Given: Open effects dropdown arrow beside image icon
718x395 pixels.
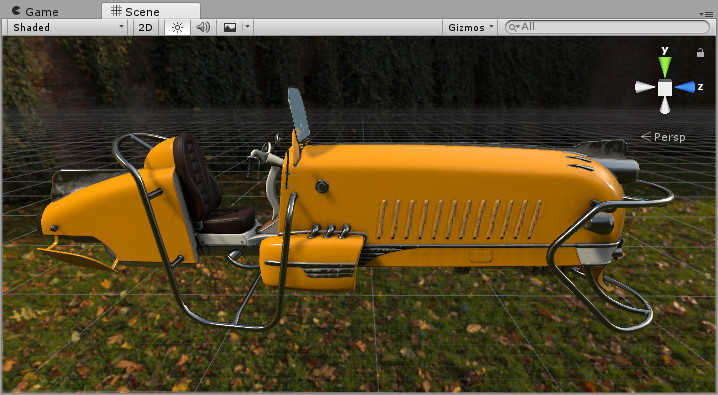Looking at the screenshot, I should pos(247,27).
